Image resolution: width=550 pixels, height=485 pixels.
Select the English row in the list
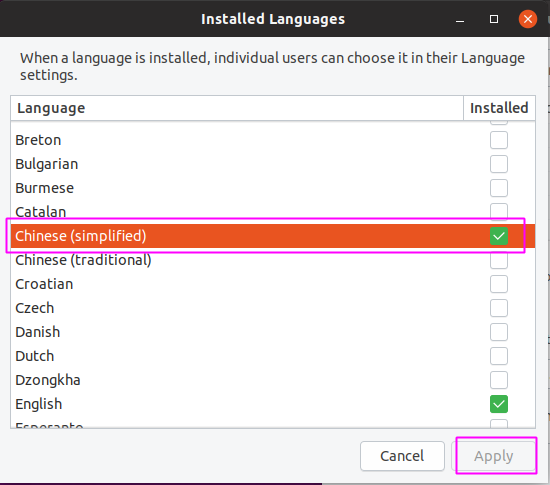273,404
